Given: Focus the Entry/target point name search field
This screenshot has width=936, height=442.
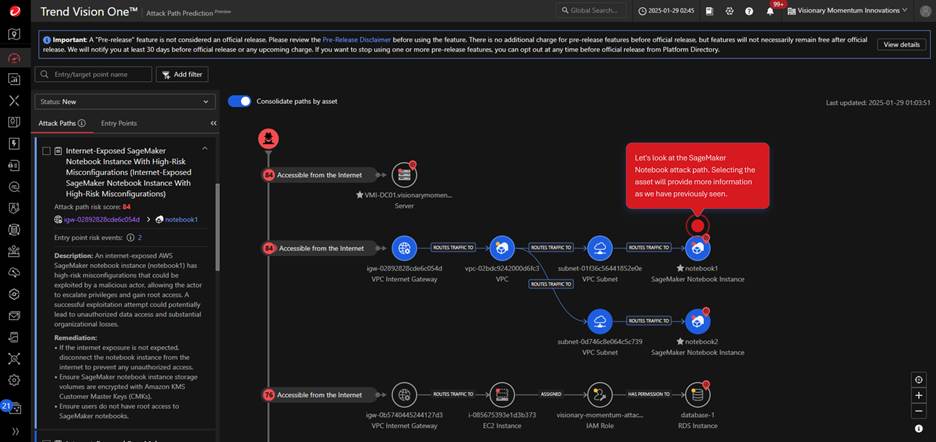Looking at the screenshot, I should pos(93,75).
